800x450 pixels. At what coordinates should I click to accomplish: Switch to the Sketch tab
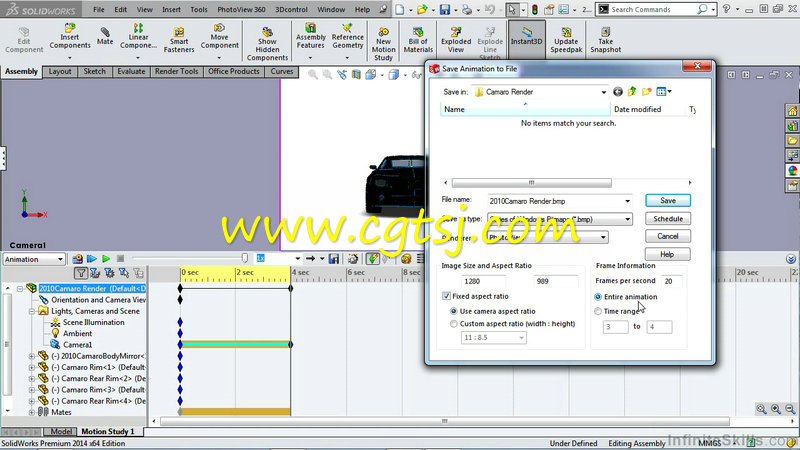pyautogui.click(x=94, y=71)
